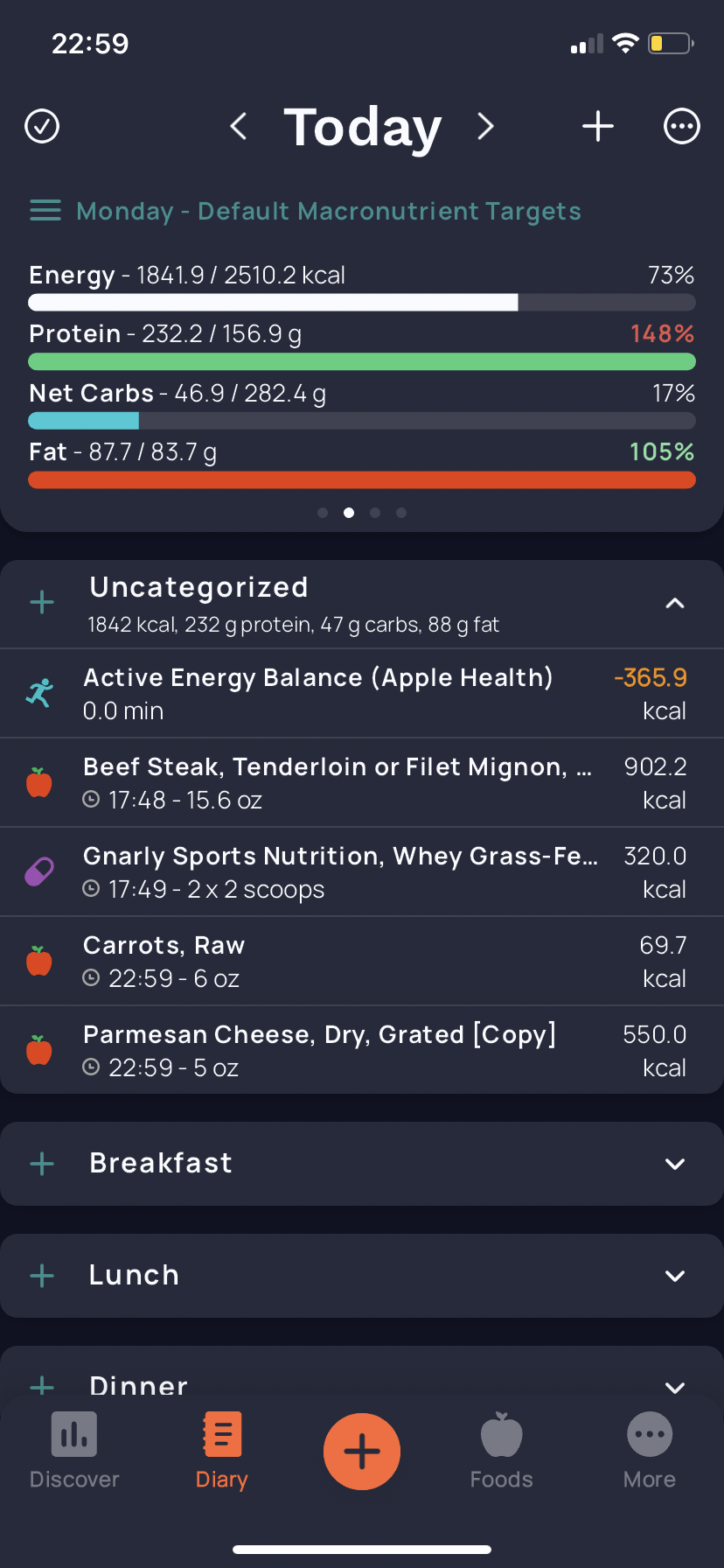The height and width of the screenshot is (1568, 724).
Task: Add food to Breakfast plus icon
Action: [x=42, y=1164]
